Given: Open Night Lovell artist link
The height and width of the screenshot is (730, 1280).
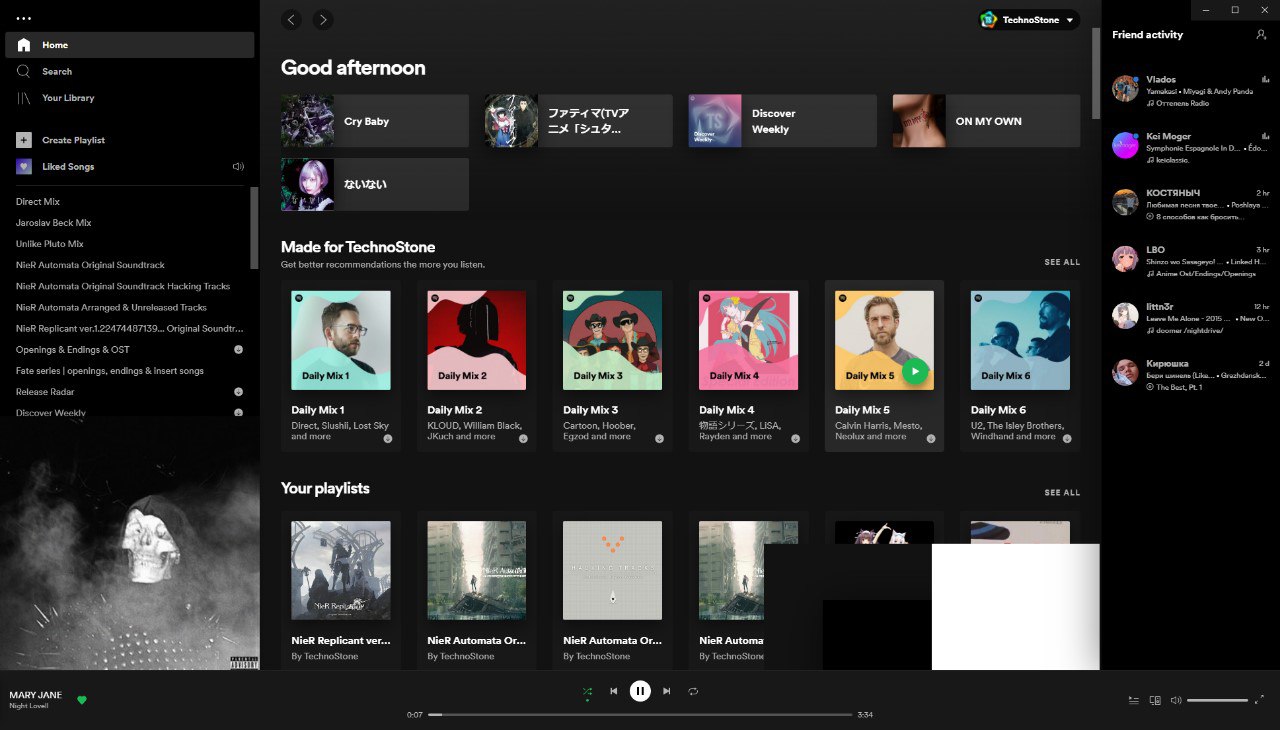Looking at the screenshot, I should point(29,706).
